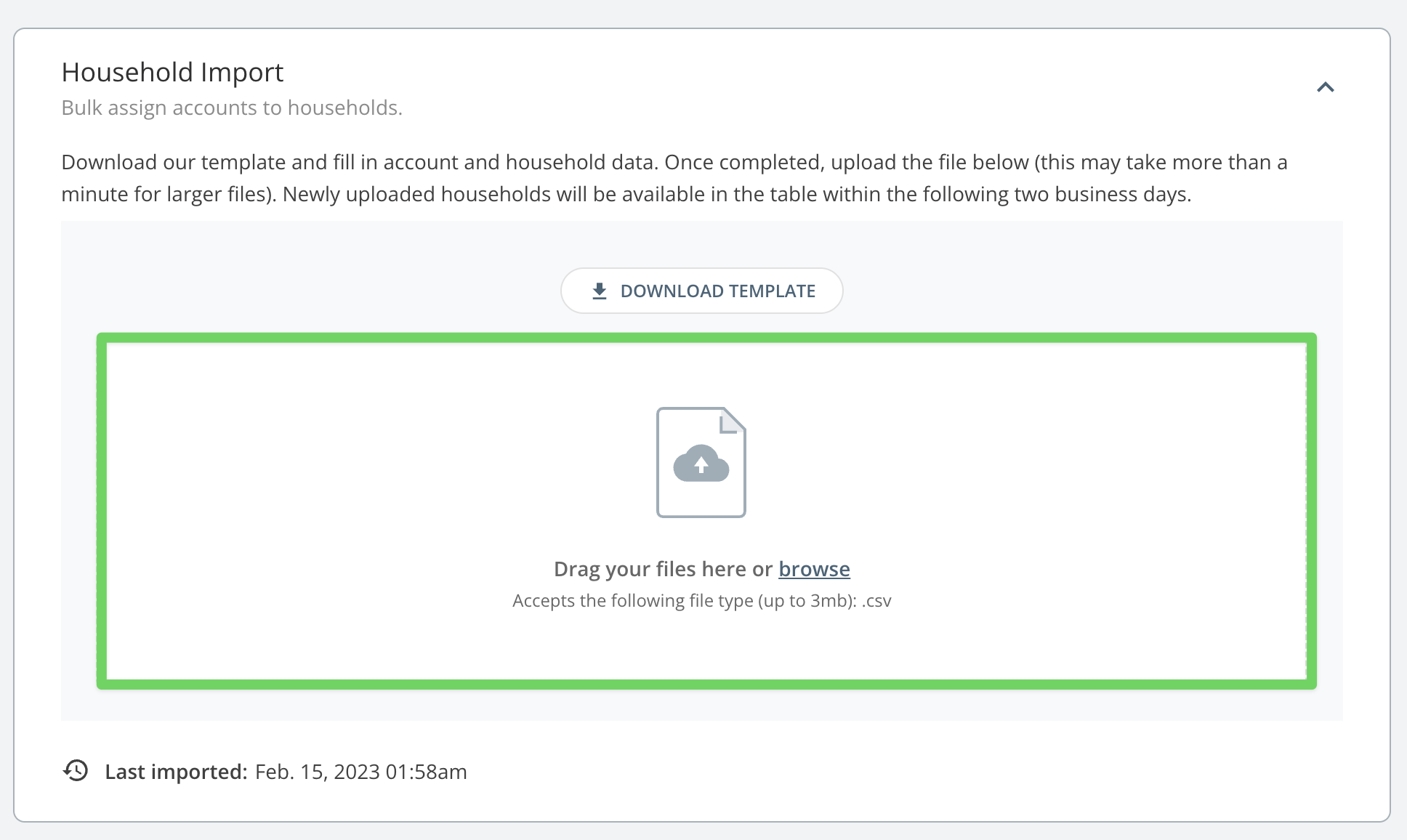Image resolution: width=1407 pixels, height=840 pixels.
Task: Open the browse link to select a file
Action: pos(813,570)
